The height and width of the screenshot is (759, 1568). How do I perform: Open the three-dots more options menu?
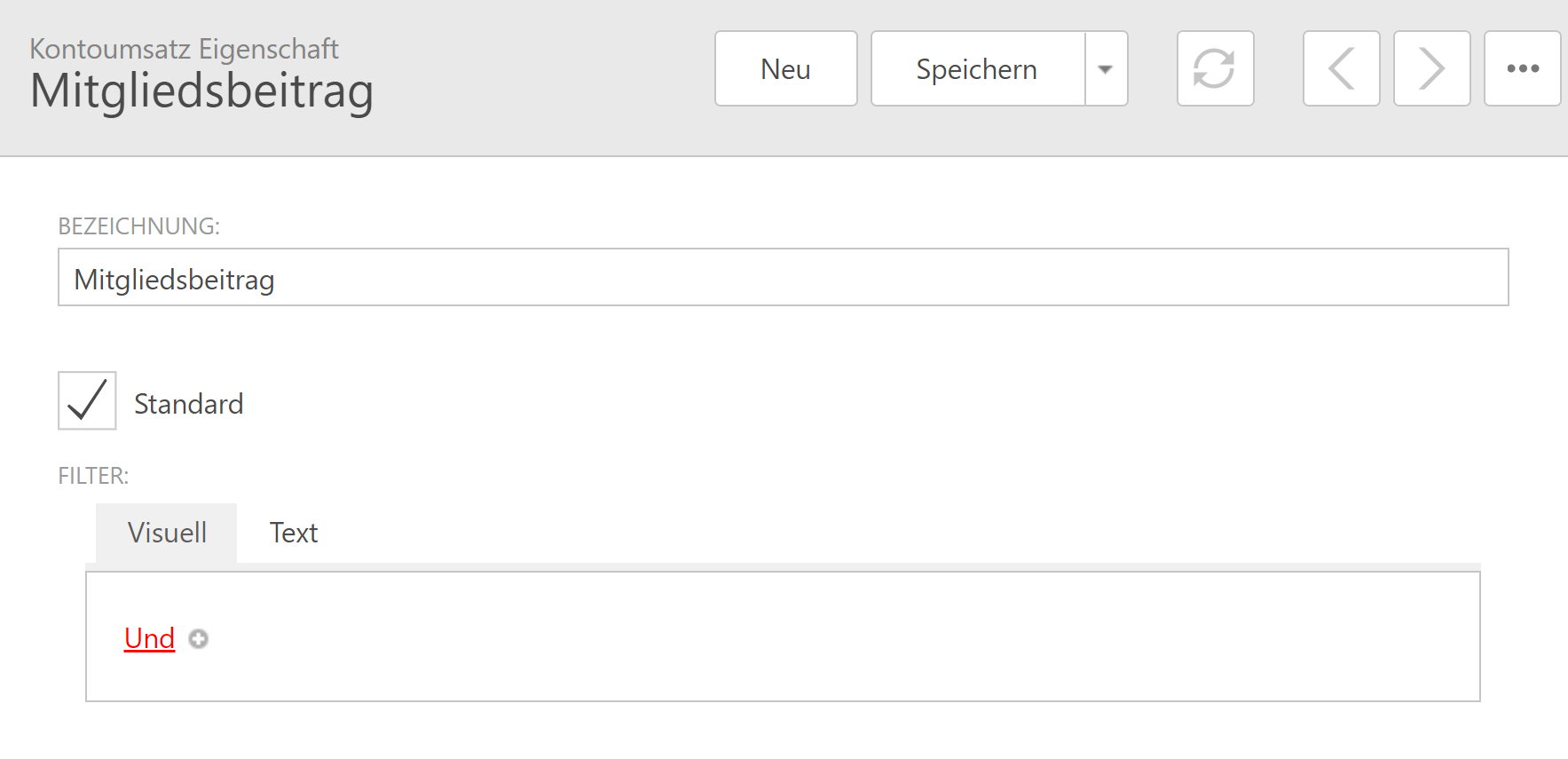(1522, 69)
